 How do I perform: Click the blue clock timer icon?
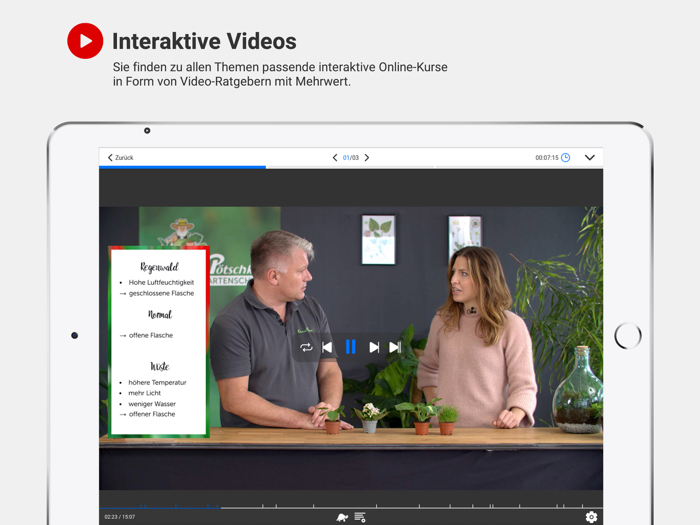[x=566, y=158]
